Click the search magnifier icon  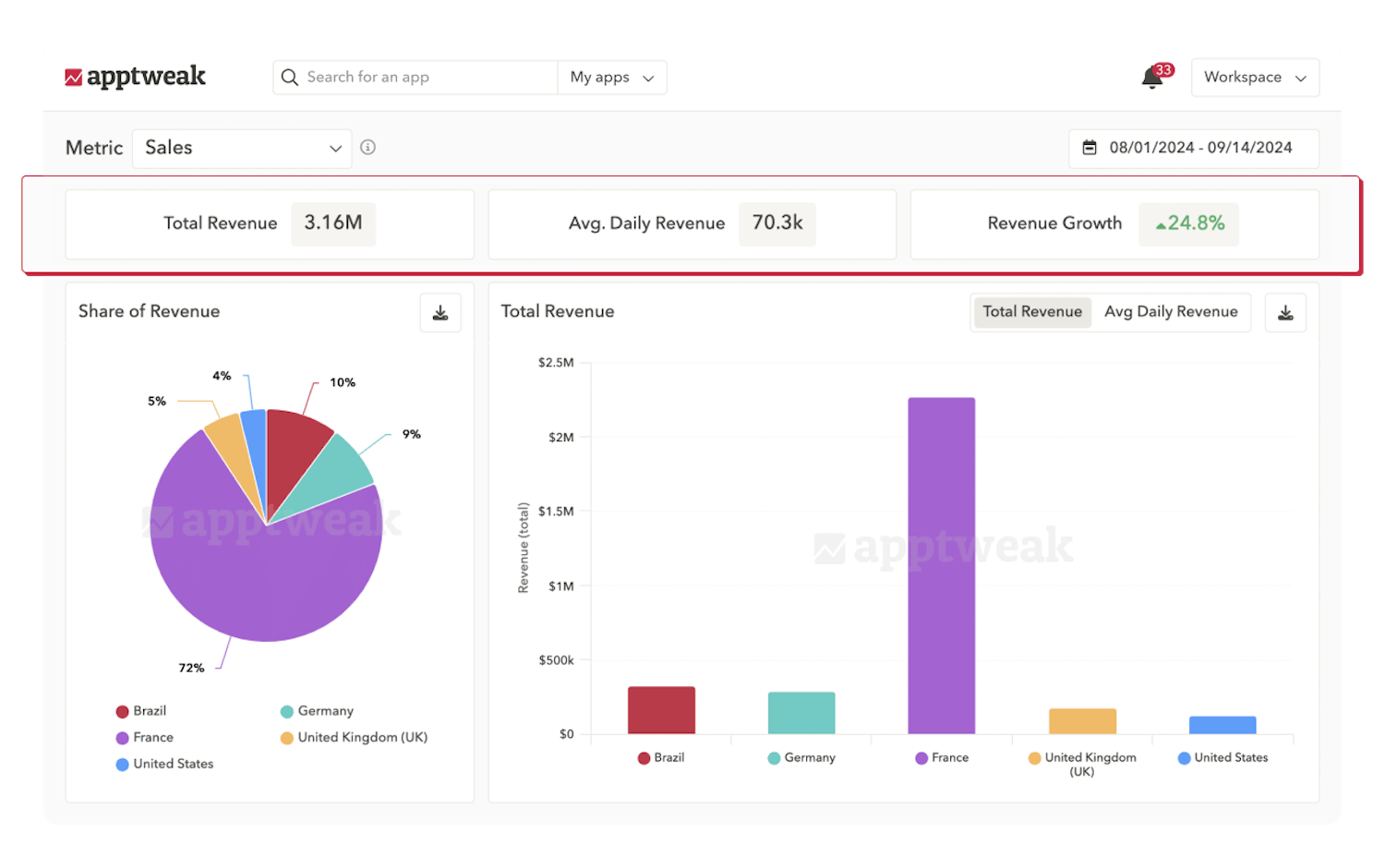290,77
